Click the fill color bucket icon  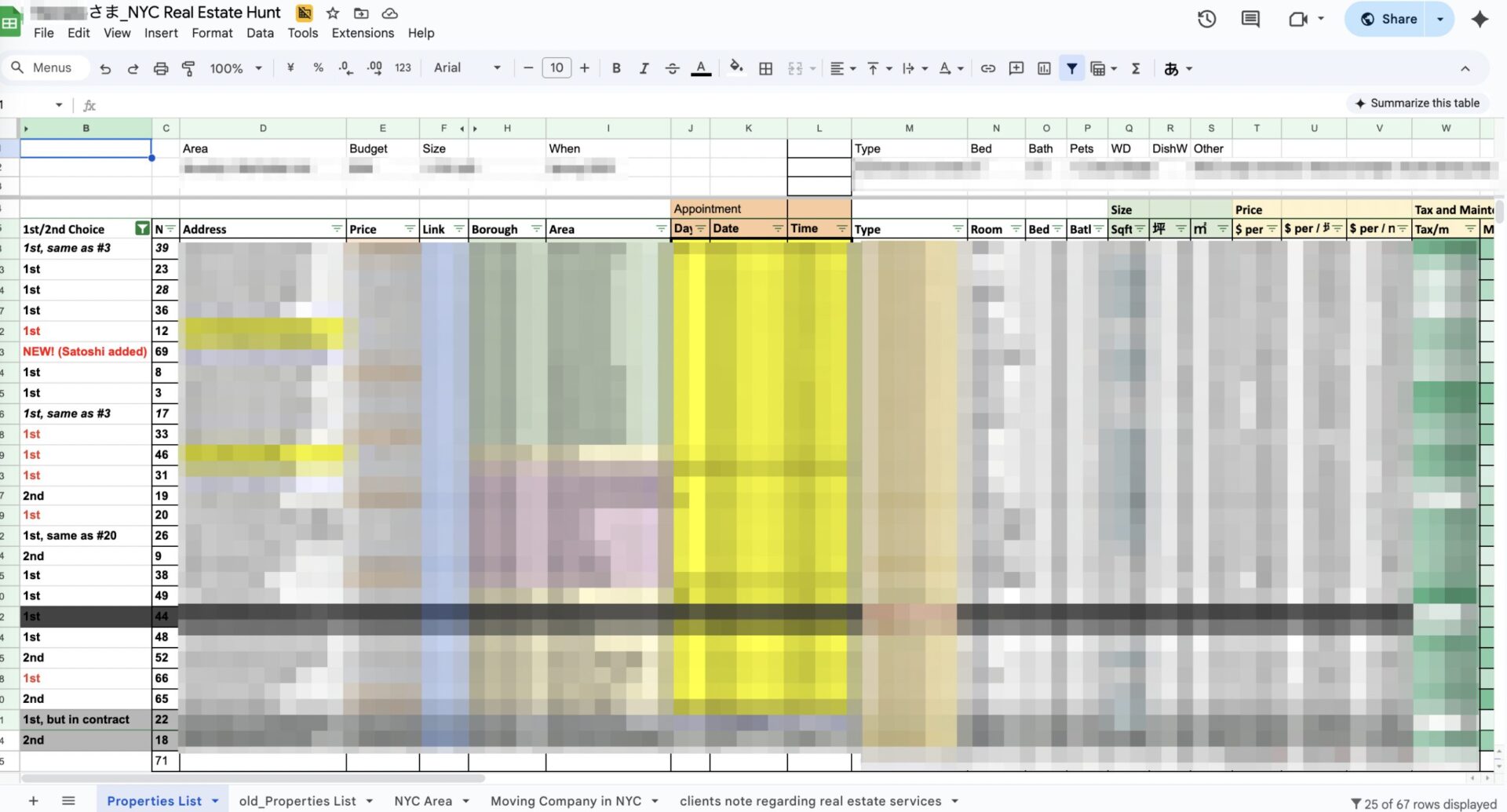tap(735, 68)
